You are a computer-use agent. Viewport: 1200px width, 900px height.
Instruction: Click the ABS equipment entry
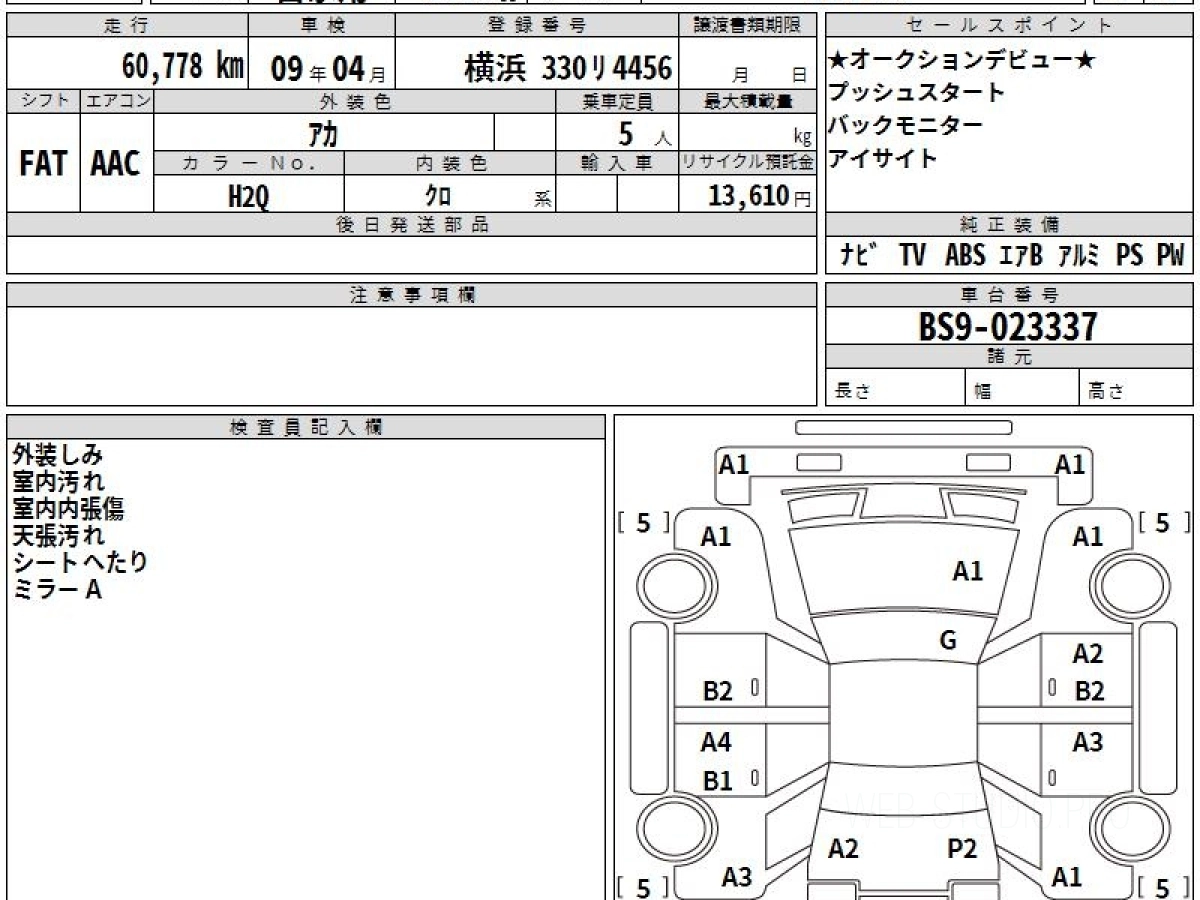[965, 255]
